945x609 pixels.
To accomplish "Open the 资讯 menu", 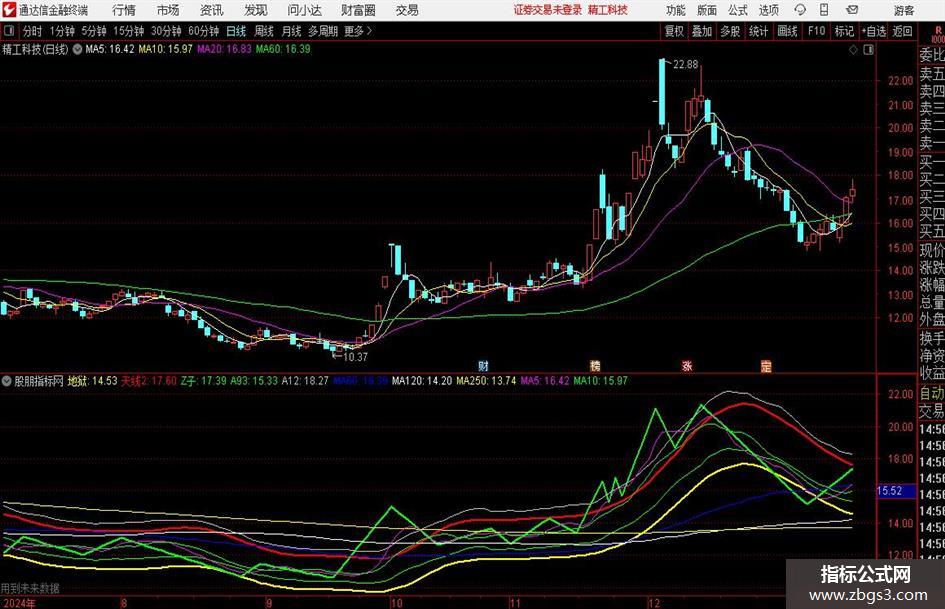I will tap(211, 10).
